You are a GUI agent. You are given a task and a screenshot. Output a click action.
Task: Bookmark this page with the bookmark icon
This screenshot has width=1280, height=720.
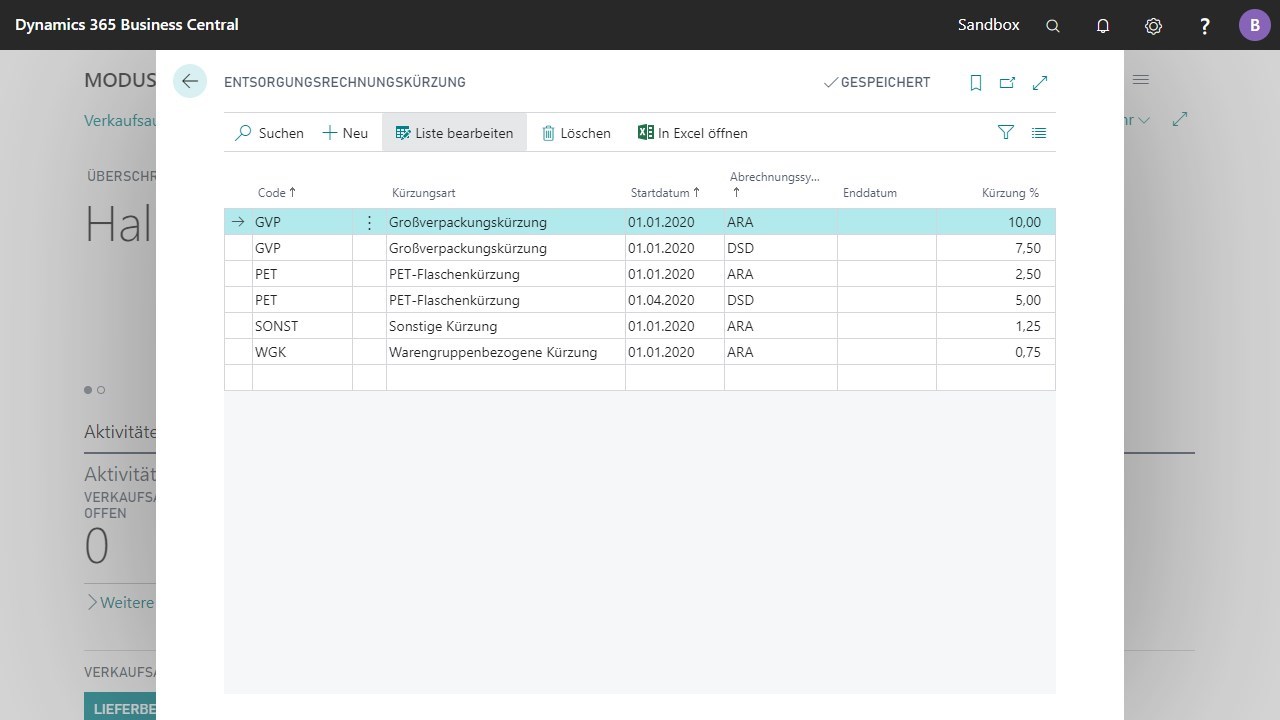(x=976, y=83)
